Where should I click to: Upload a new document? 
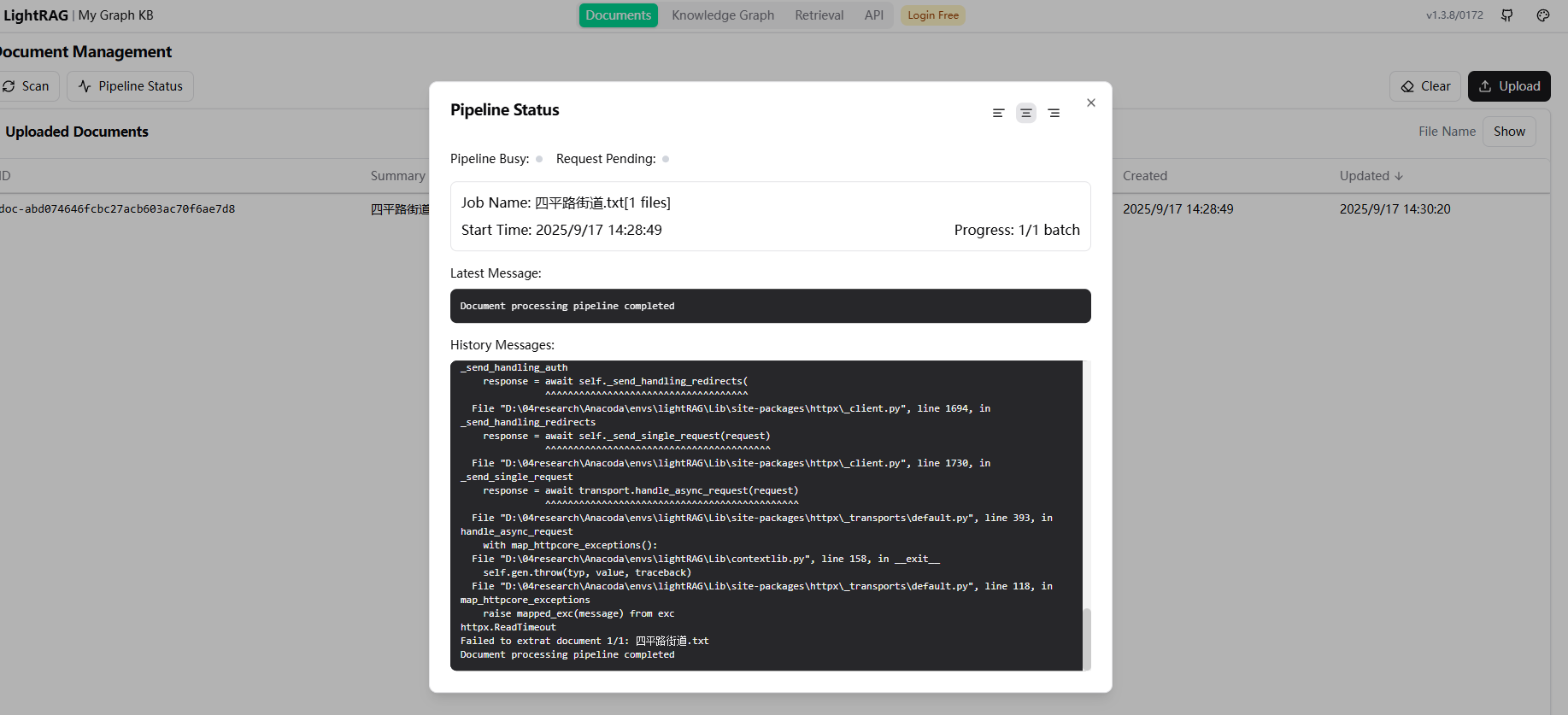[x=1509, y=86]
